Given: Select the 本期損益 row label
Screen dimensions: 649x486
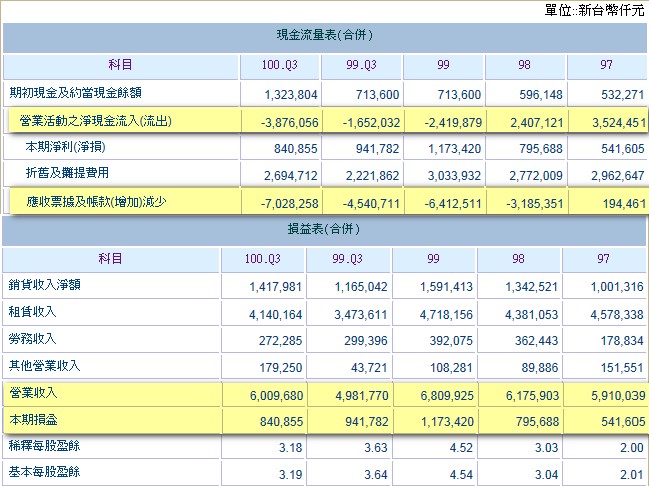Looking at the screenshot, I should tap(33, 420).
